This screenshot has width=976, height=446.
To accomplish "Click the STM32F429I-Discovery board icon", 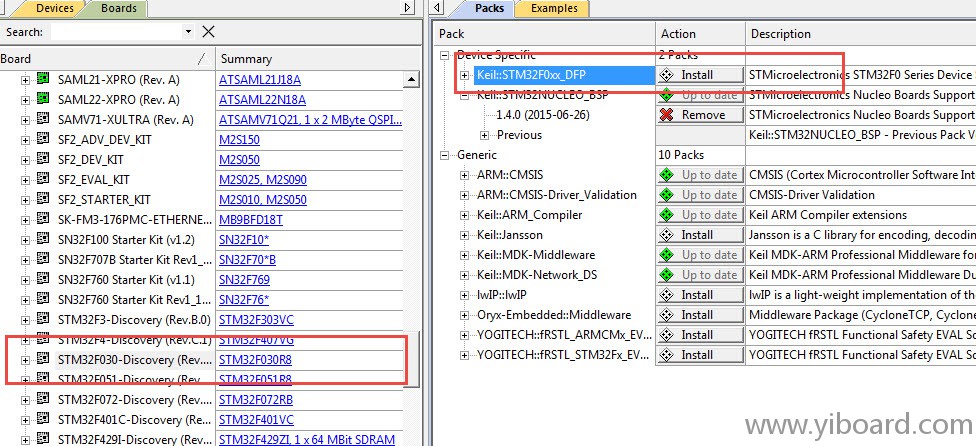I will 43,438.
